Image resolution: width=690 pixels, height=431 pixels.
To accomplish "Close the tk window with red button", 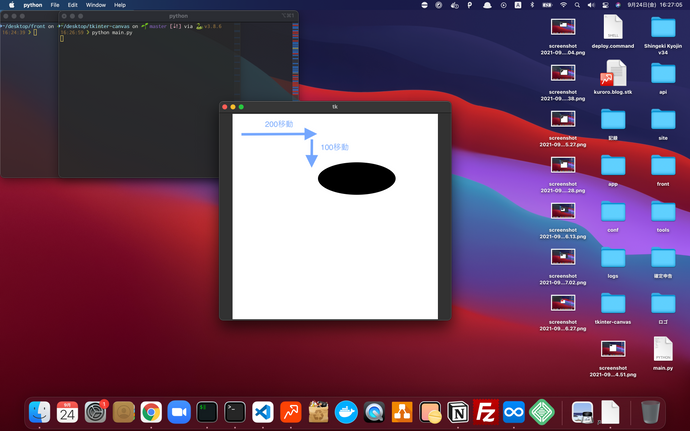I will 225,107.
